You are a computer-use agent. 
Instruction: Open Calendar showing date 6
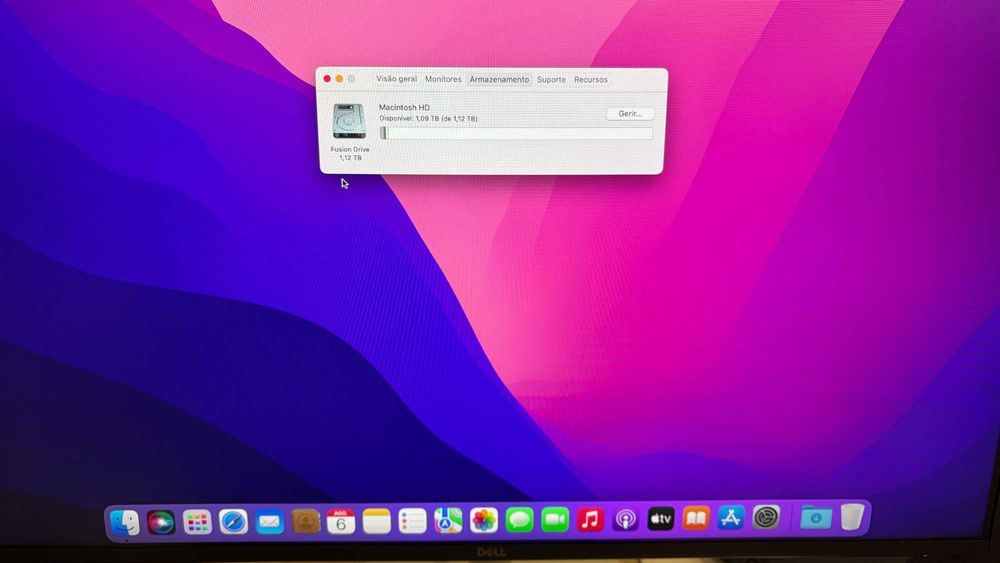tap(341, 522)
